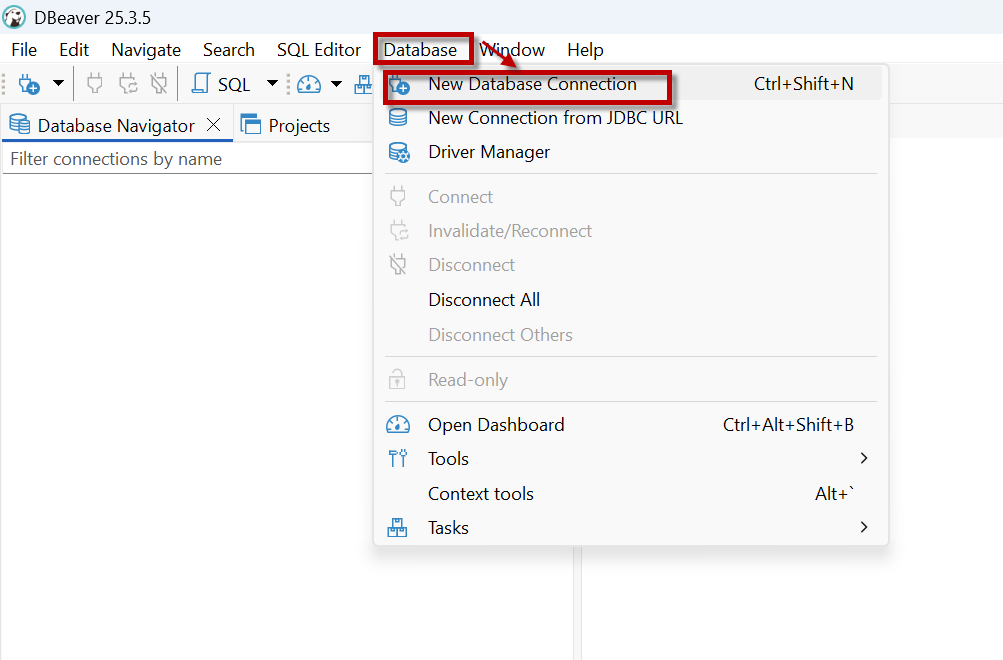Switch to the Projects tab
1003x660 pixels.
298,126
